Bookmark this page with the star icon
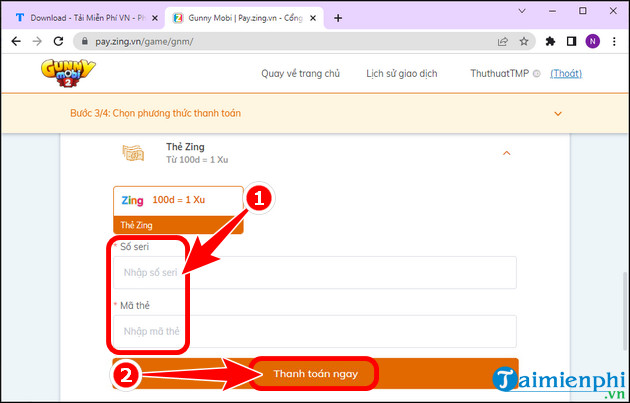The width and height of the screenshot is (630, 403). click(x=524, y=41)
